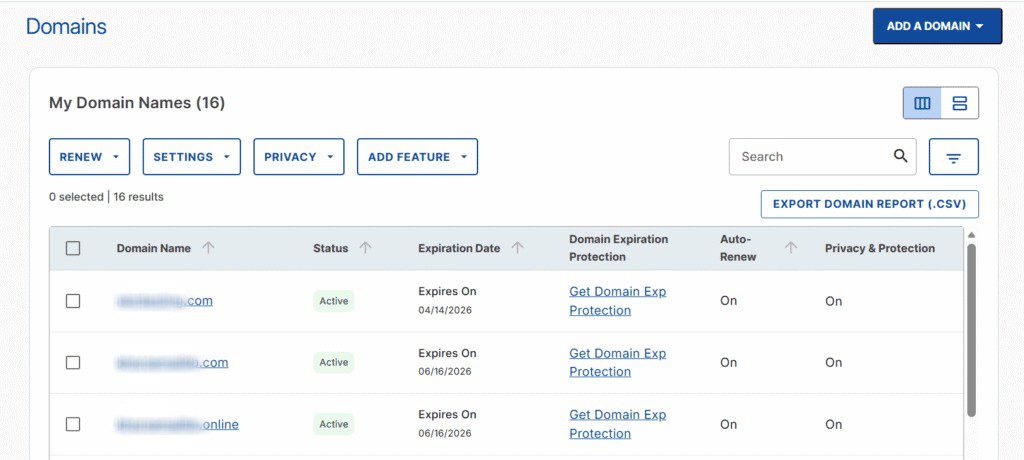The height and width of the screenshot is (460, 1024).
Task: Tick the checkbox for the .online domain
Action: (x=73, y=424)
